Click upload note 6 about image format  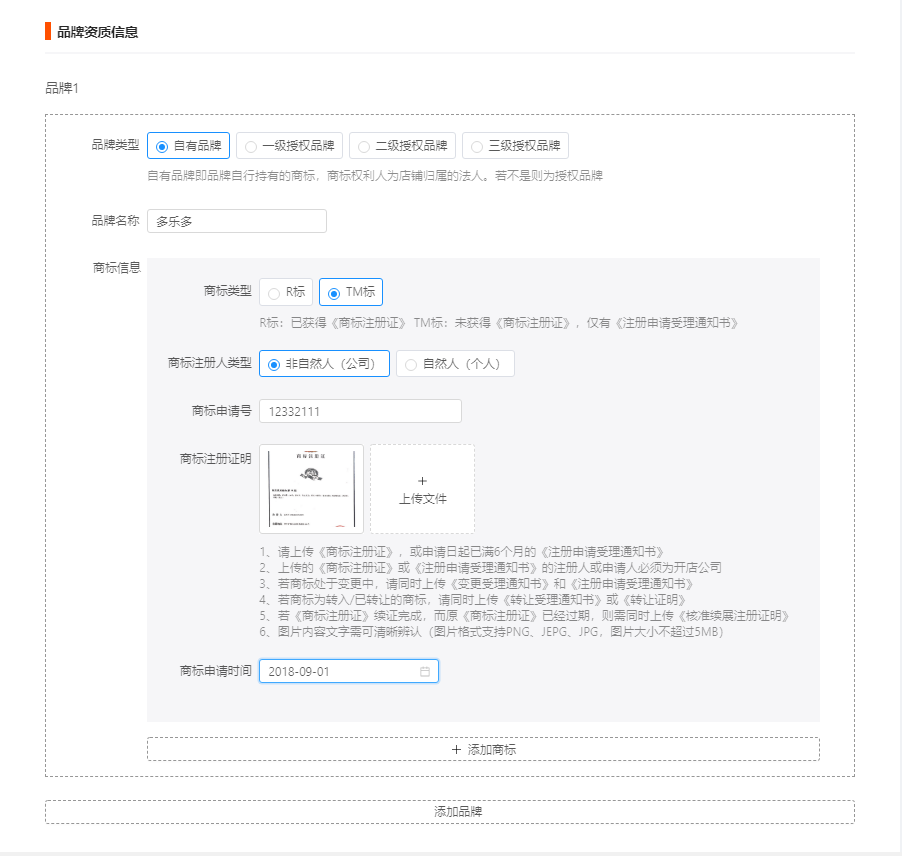pyautogui.click(x=491, y=632)
